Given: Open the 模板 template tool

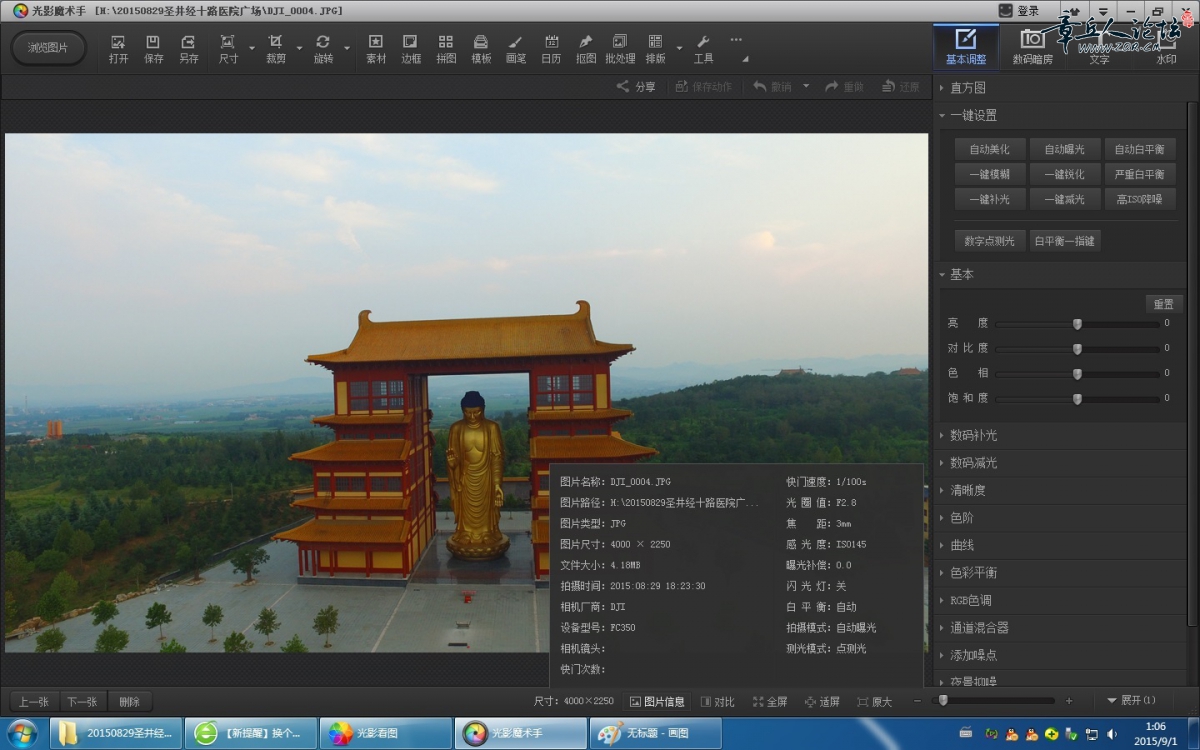Looking at the screenshot, I should point(481,49).
